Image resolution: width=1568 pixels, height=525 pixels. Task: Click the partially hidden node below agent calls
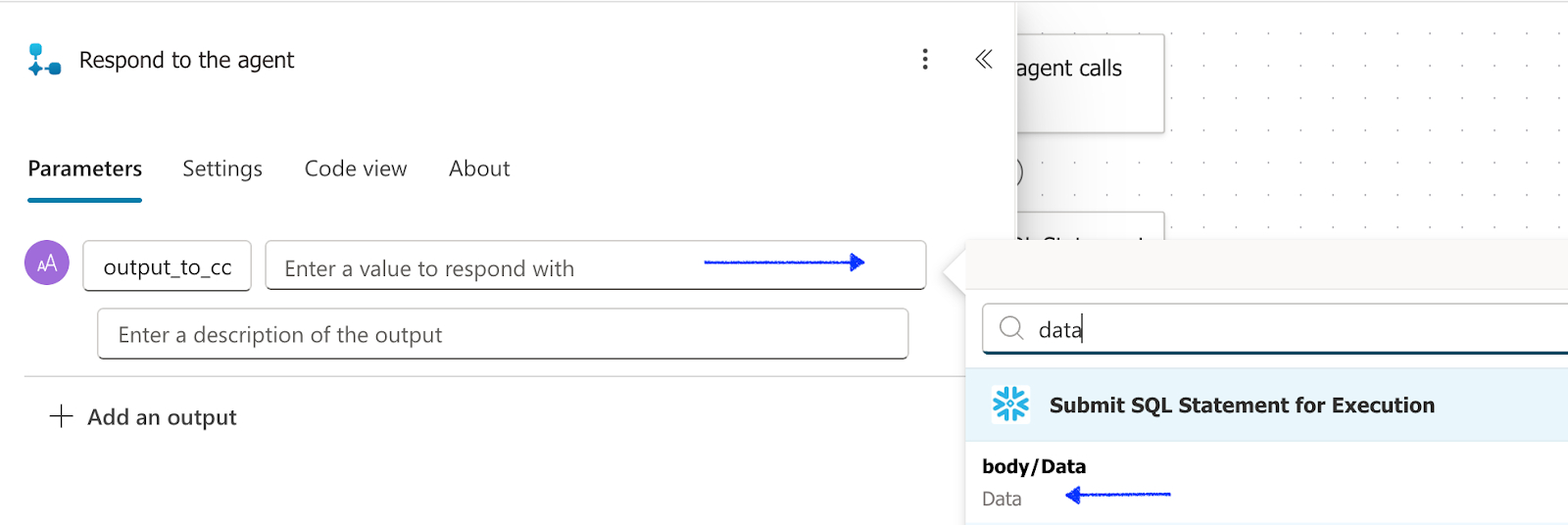click(x=1090, y=226)
